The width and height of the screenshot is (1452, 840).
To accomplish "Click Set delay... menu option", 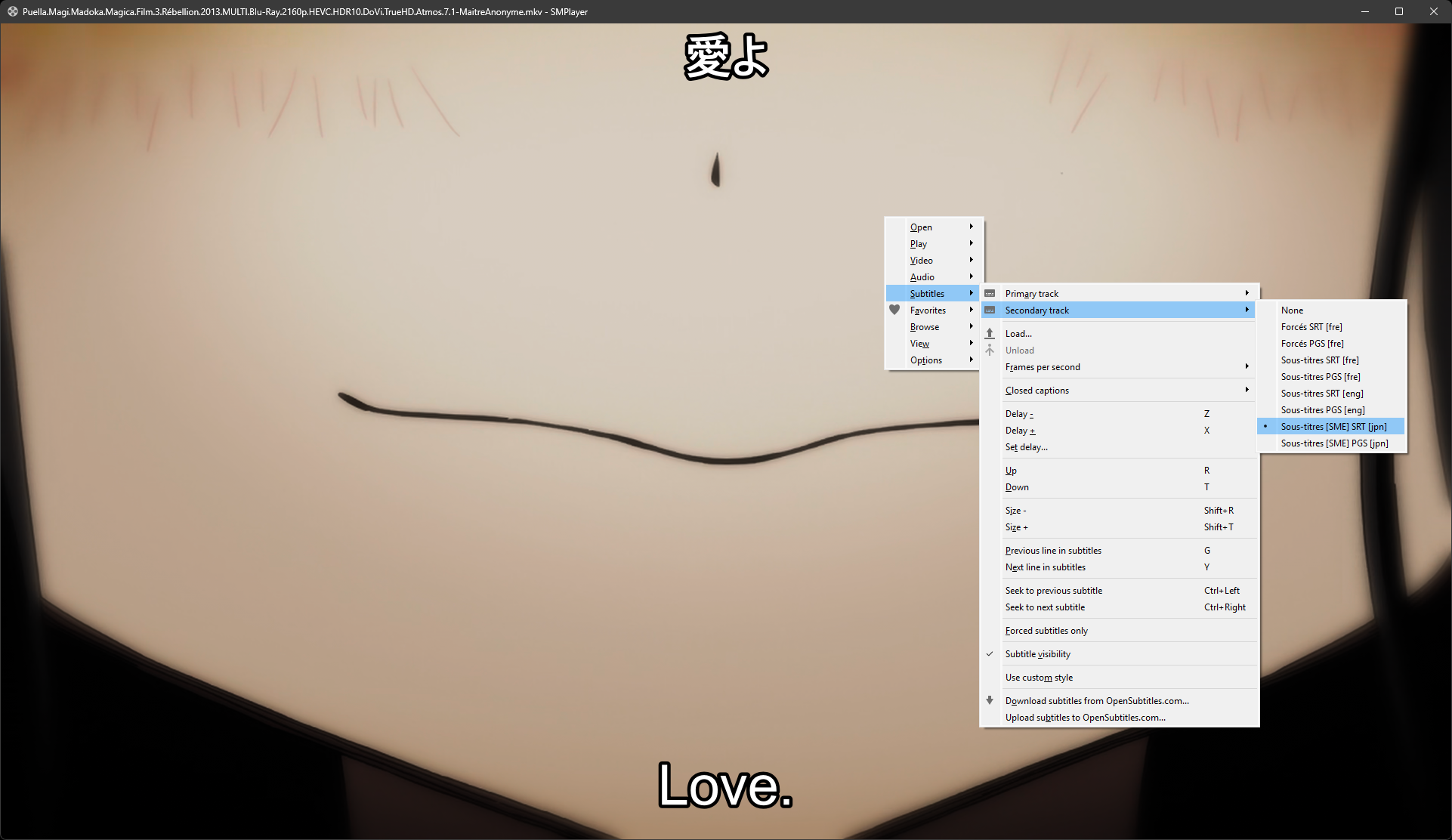I will coord(1026,447).
